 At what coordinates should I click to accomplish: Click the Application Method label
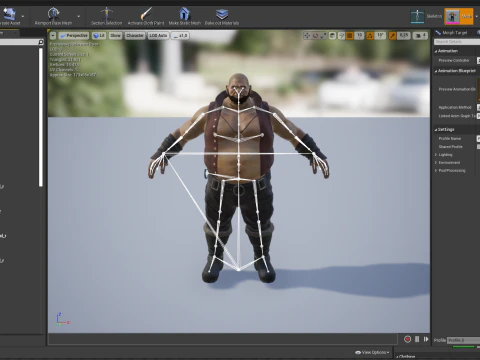click(x=455, y=107)
